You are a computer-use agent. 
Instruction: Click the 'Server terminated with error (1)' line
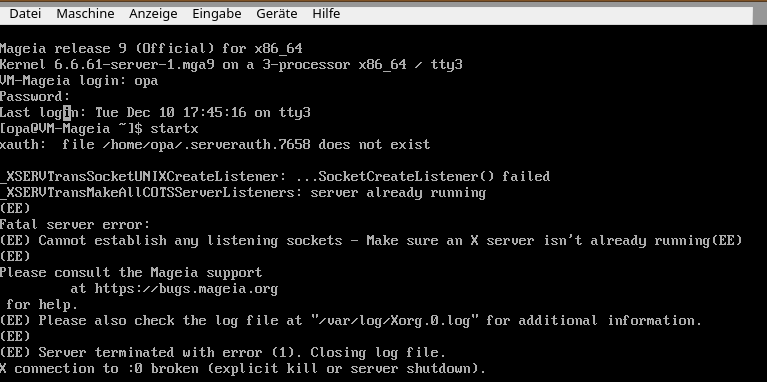[223, 353]
